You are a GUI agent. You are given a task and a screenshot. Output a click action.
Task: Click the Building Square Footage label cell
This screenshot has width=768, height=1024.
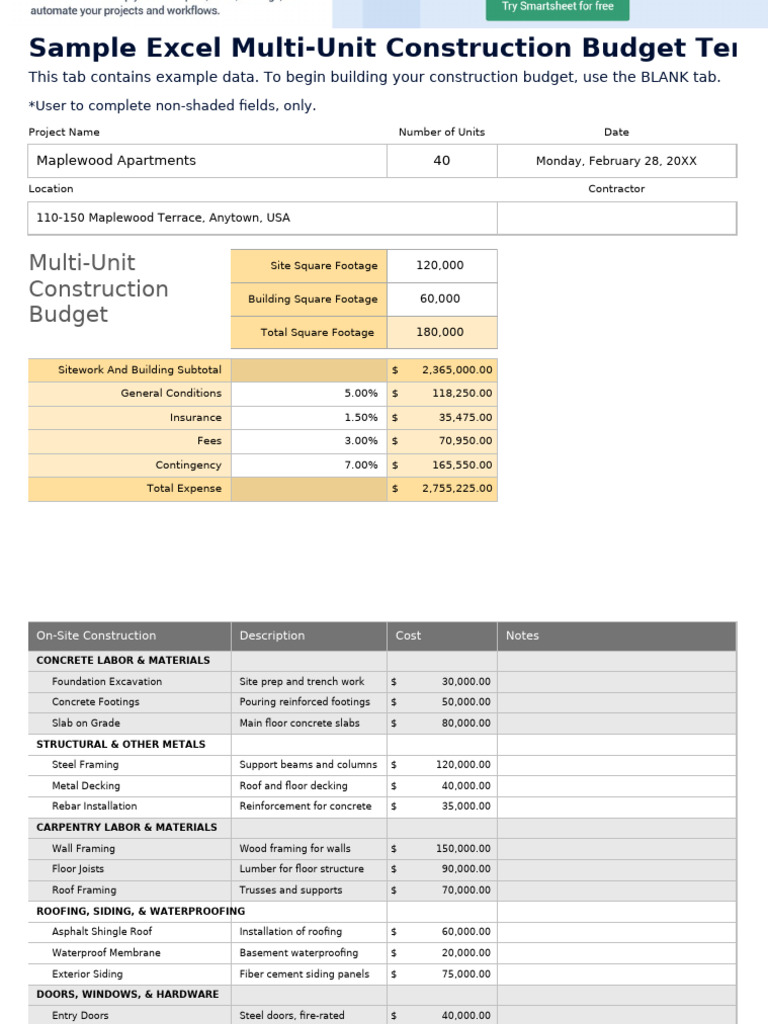click(309, 299)
